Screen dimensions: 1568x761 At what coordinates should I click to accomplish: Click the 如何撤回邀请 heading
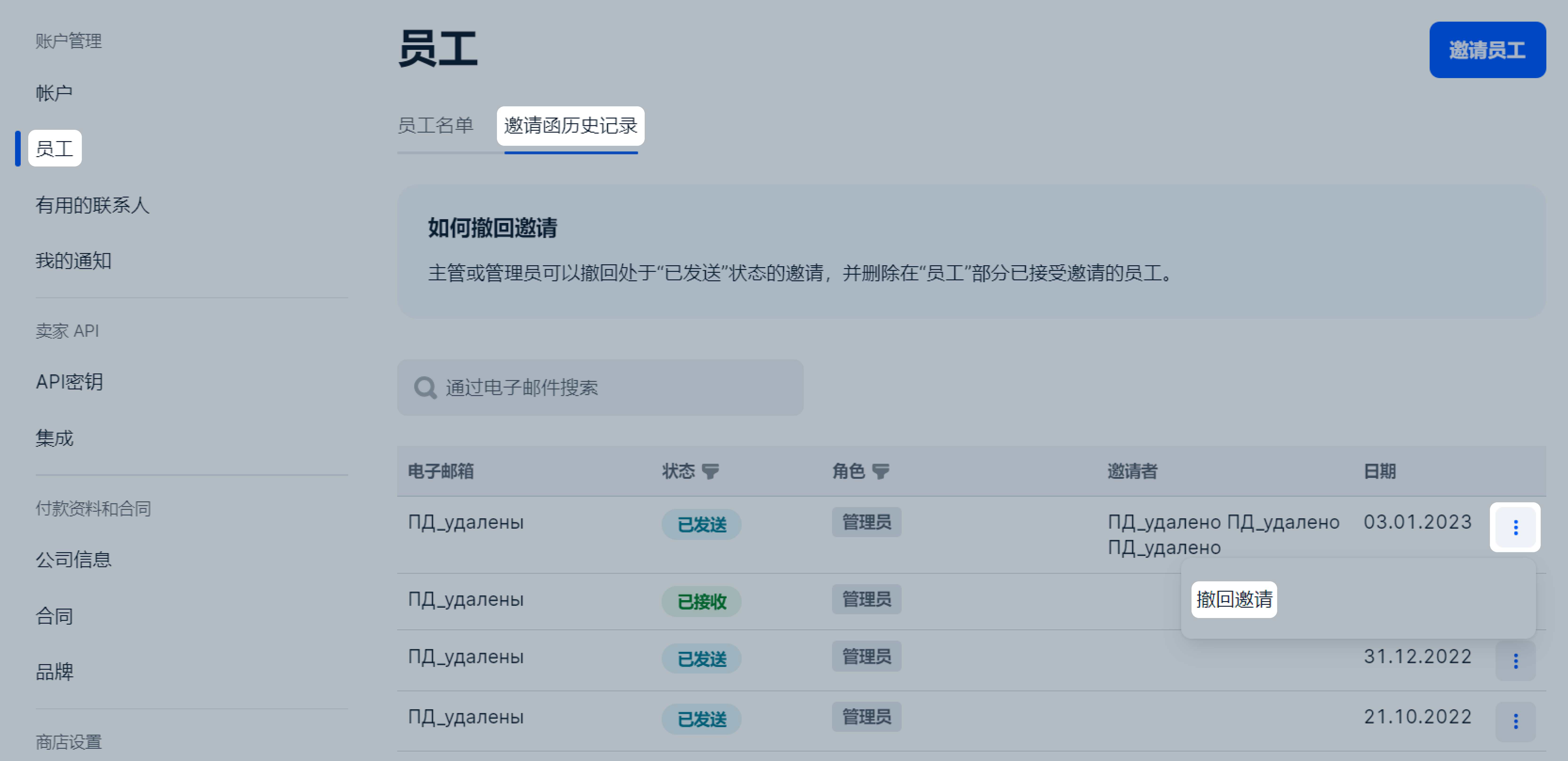(492, 228)
